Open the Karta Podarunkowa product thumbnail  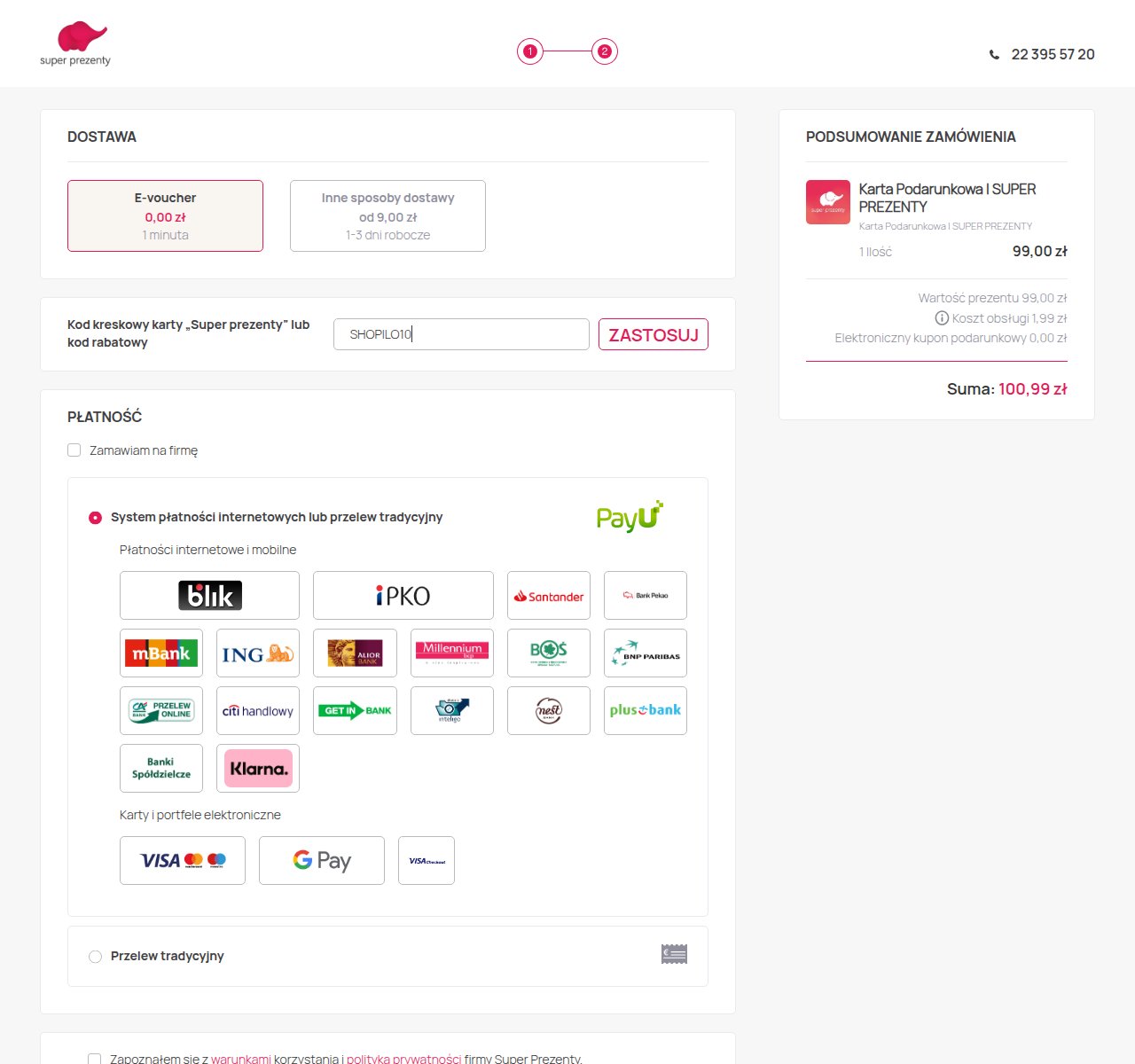(x=828, y=202)
